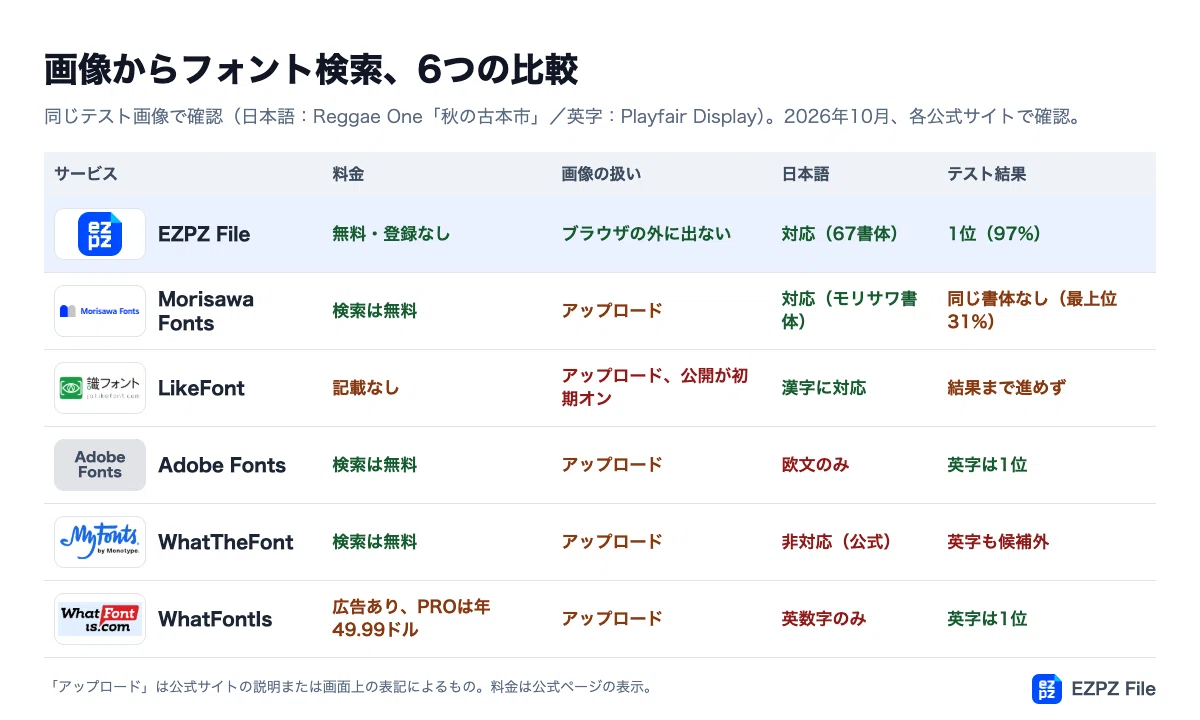Click 検索は無料 in WhatTheFont row
Image resolution: width=1200 pixels, height=720 pixels.
click(x=375, y=542)
